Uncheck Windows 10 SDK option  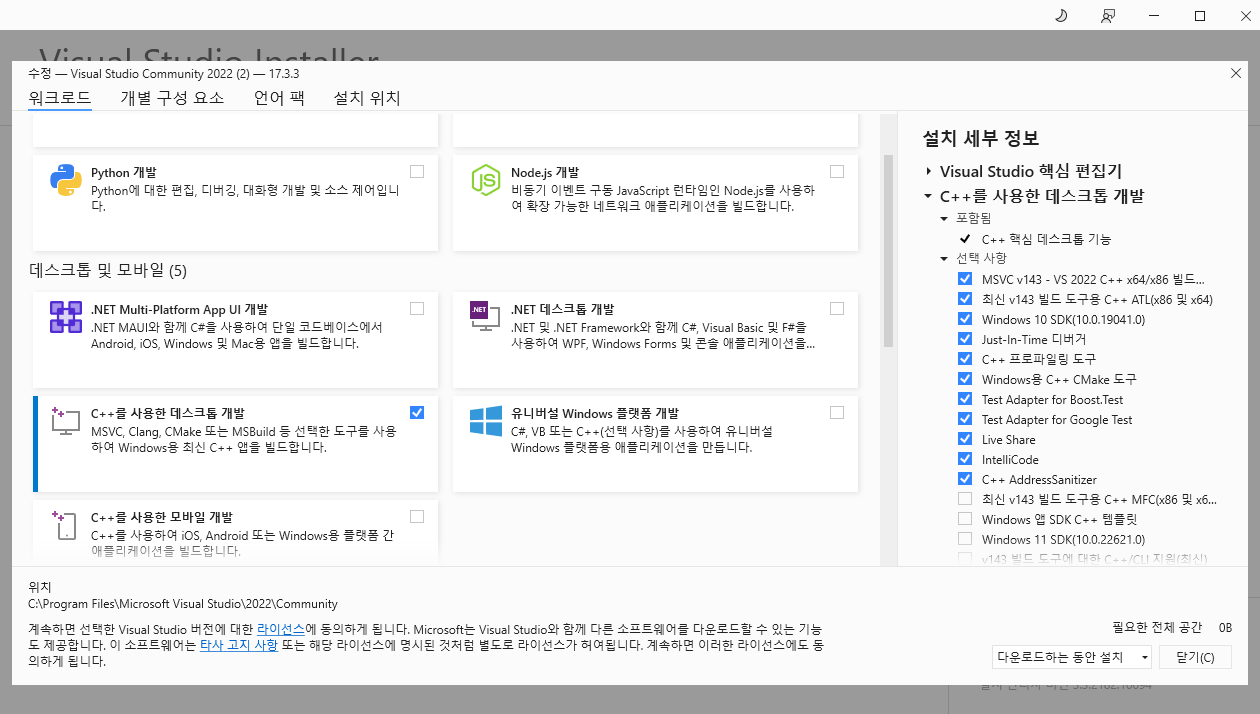[965, 319]
